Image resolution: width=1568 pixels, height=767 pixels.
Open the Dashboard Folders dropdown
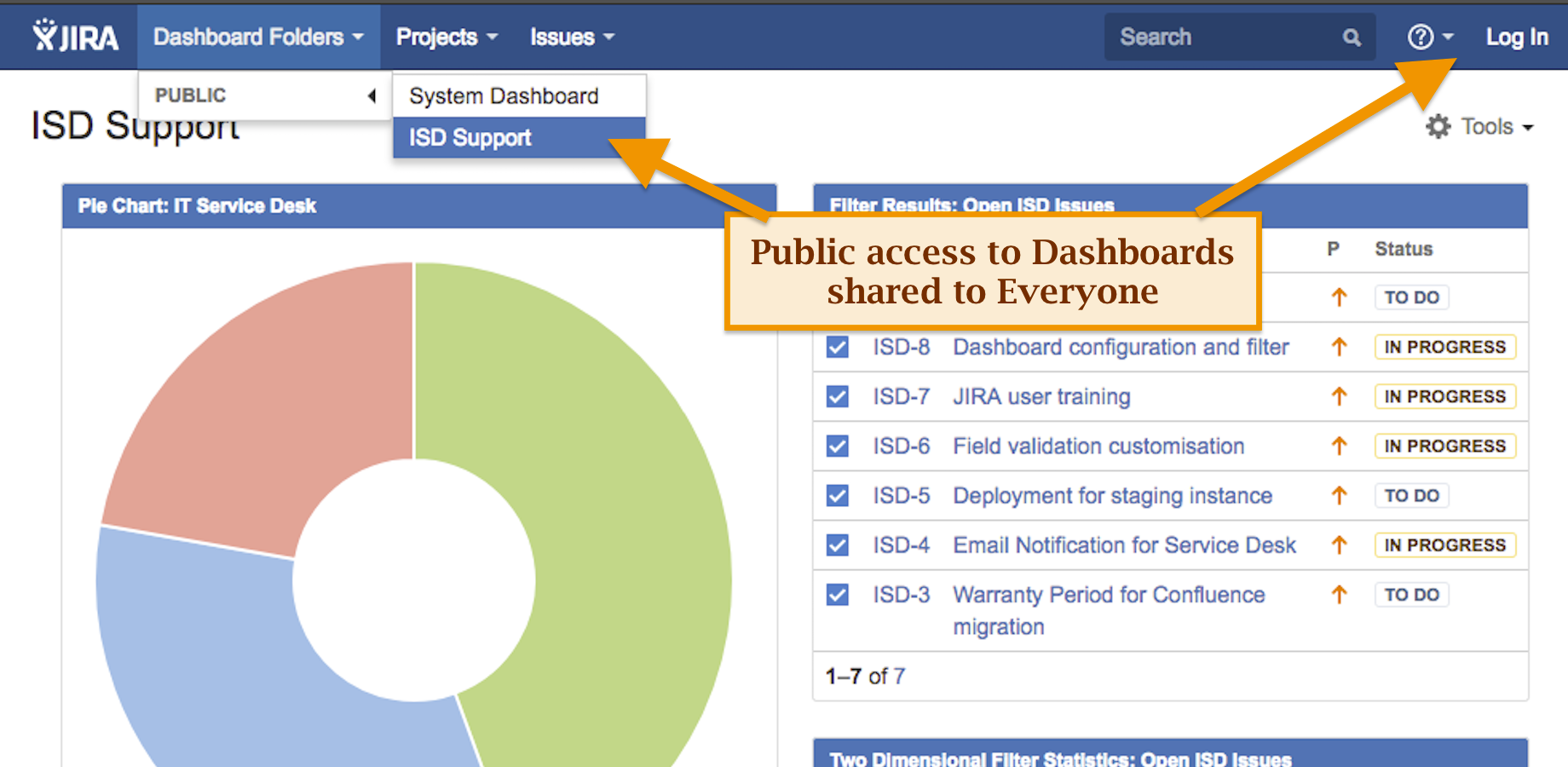258,37
